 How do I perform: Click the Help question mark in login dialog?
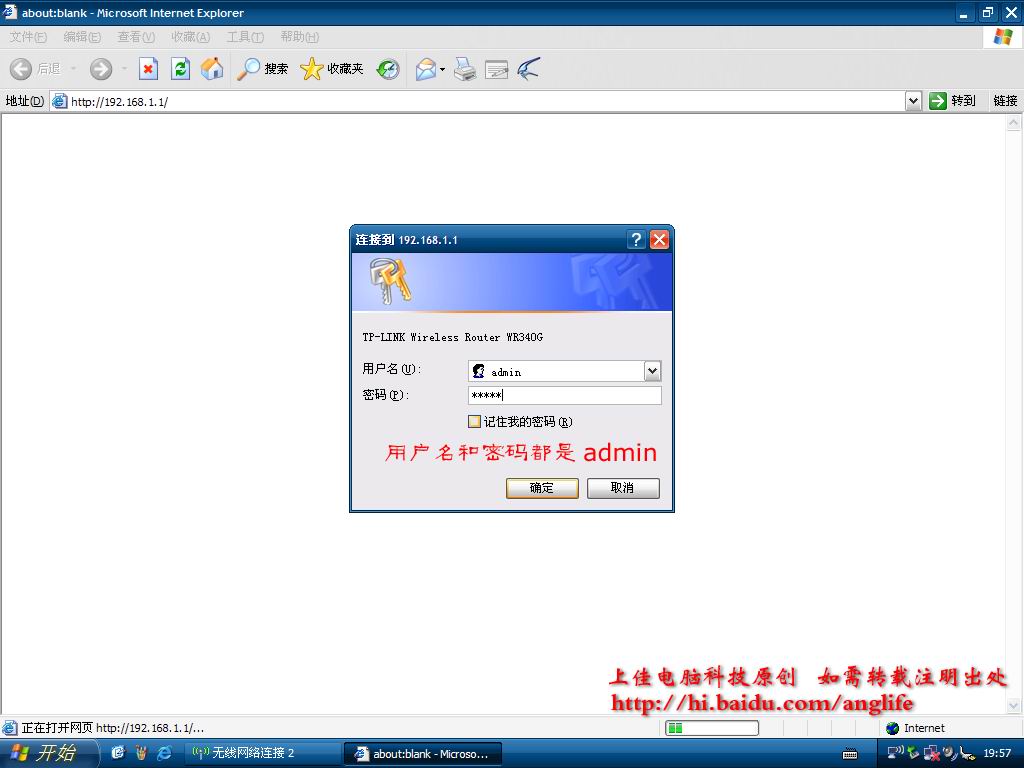[x=636, y=240]
